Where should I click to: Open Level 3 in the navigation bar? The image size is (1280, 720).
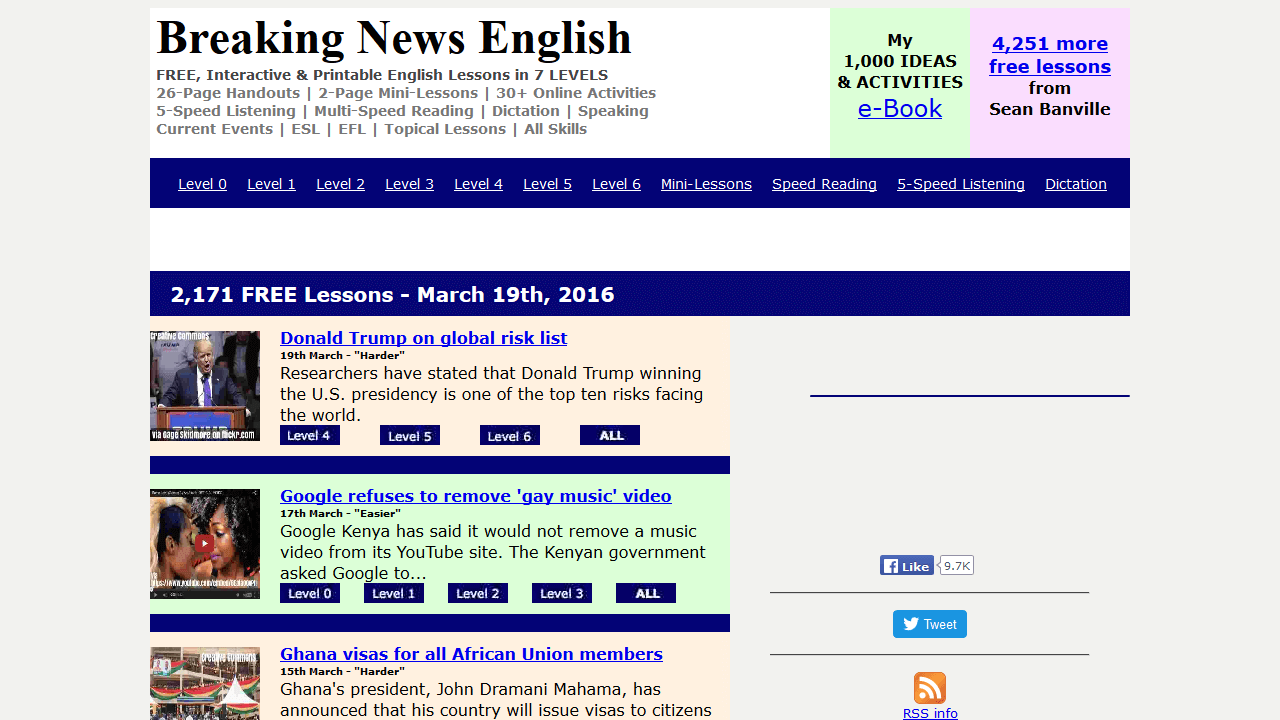coord(409,184)
